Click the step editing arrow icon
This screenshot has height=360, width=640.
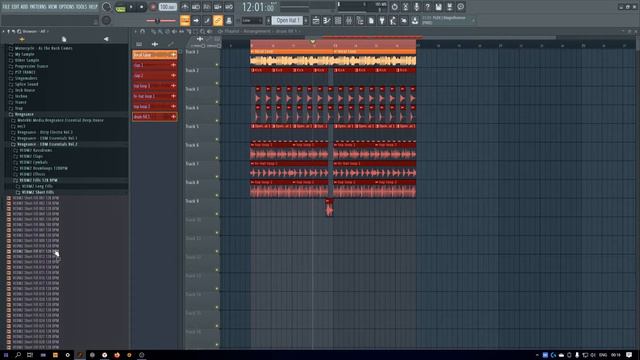pyautogui.click(x=196, y=20)
